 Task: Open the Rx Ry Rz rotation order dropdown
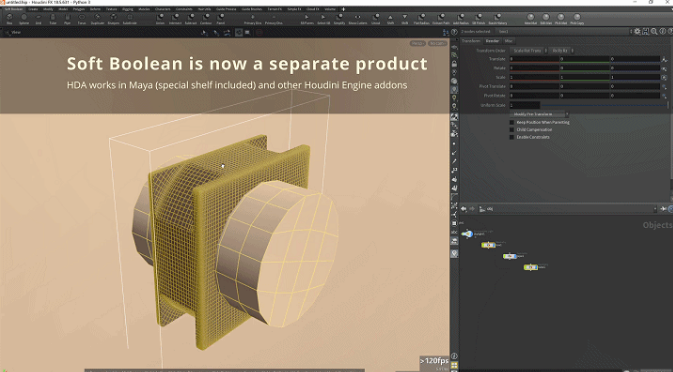561,50
